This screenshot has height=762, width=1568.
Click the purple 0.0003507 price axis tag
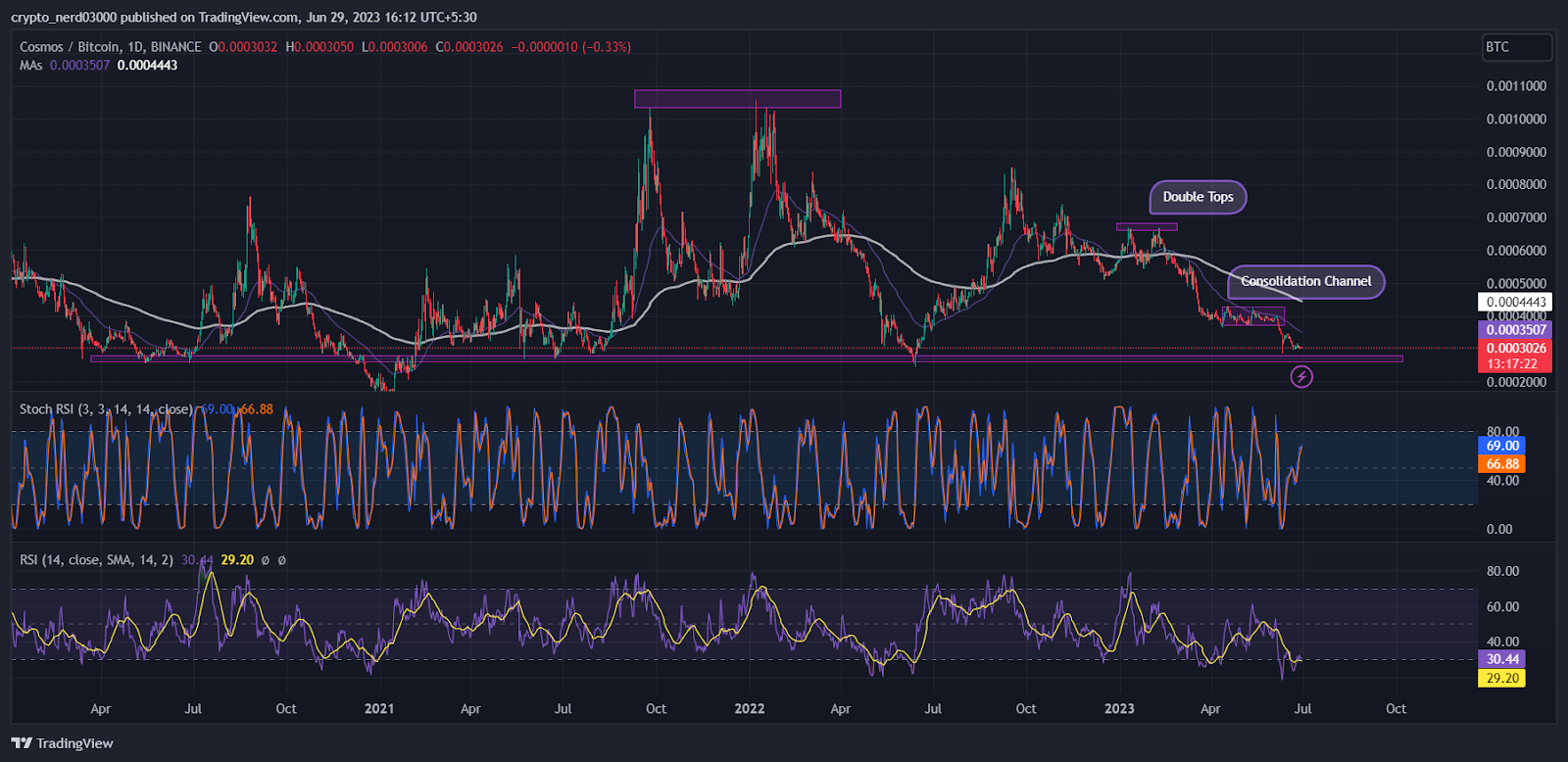click(x=1516, y=330)
